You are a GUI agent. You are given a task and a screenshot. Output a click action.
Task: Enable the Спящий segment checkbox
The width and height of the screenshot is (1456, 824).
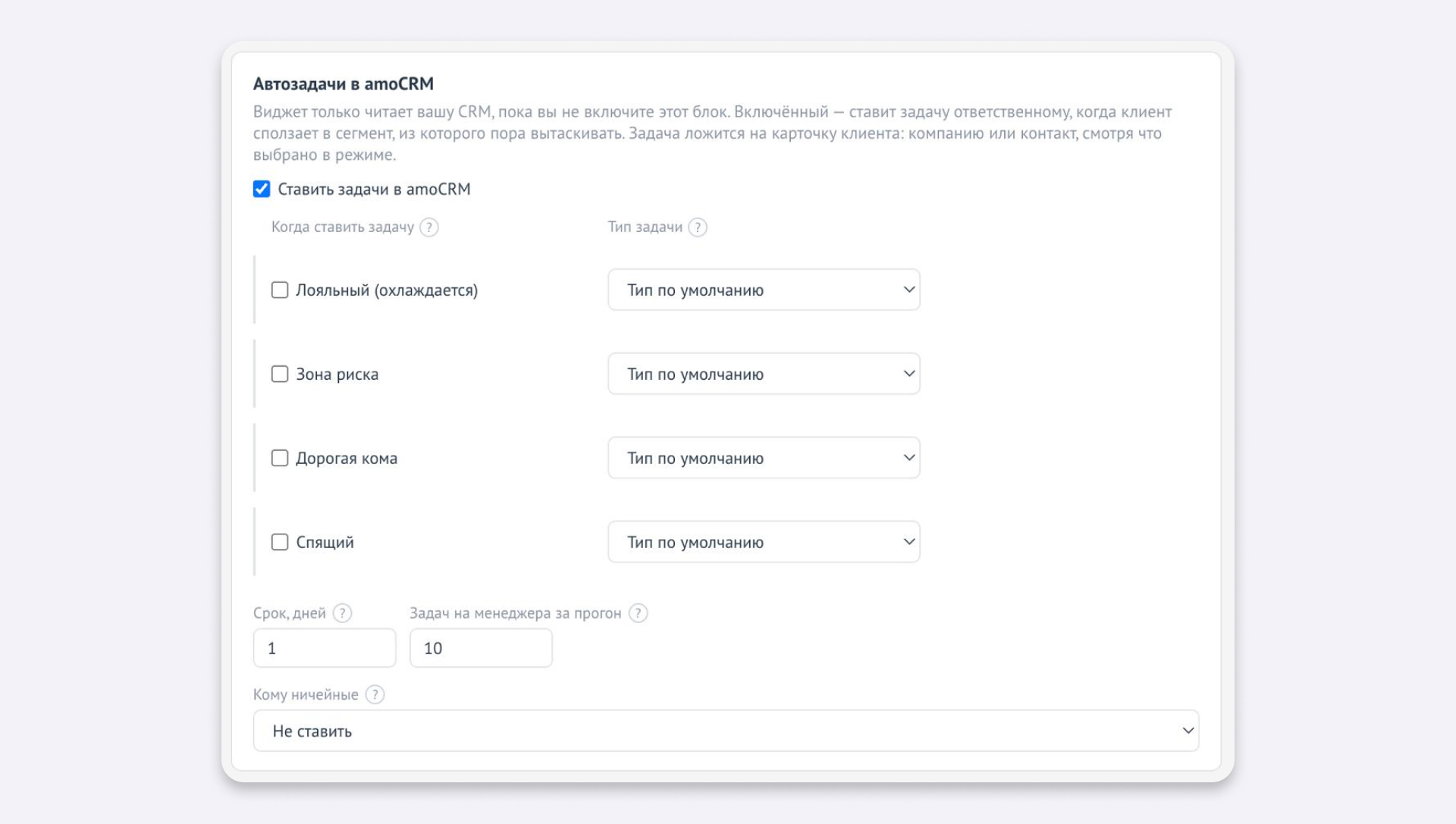[280, 543]
